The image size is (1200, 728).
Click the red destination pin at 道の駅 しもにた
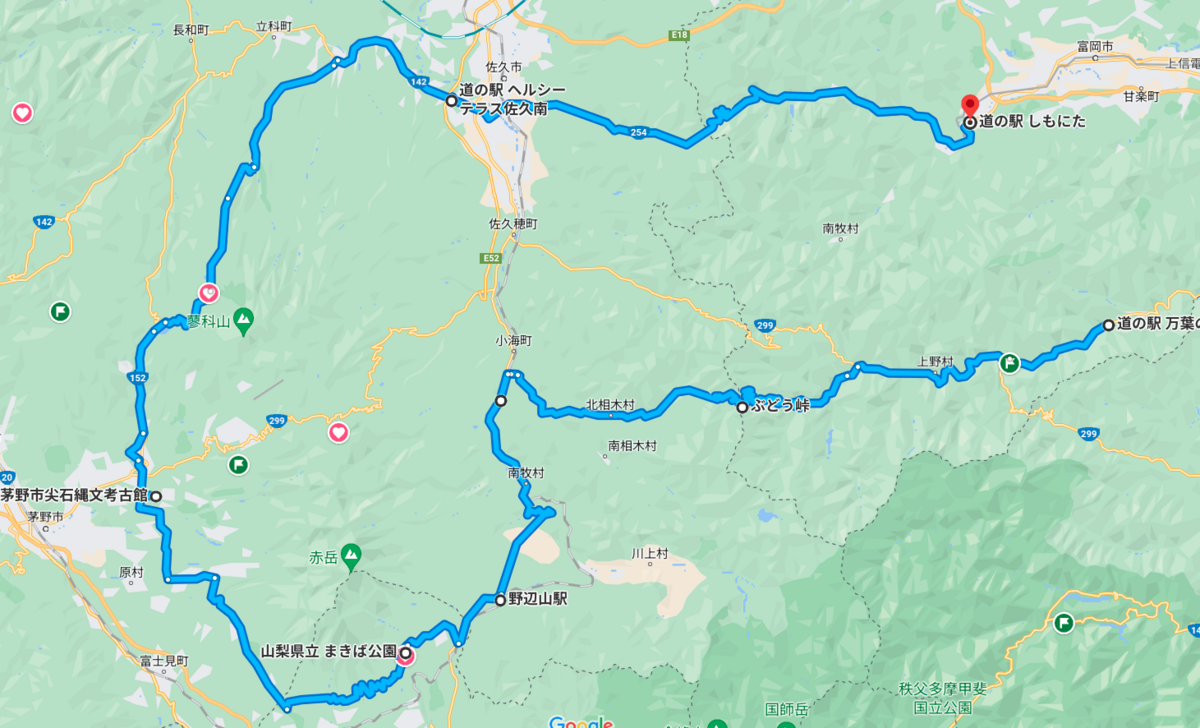(968, 106)
